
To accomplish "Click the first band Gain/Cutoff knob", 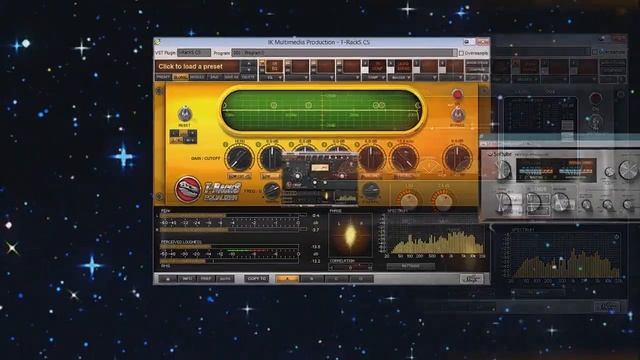I will coord(240,158).
